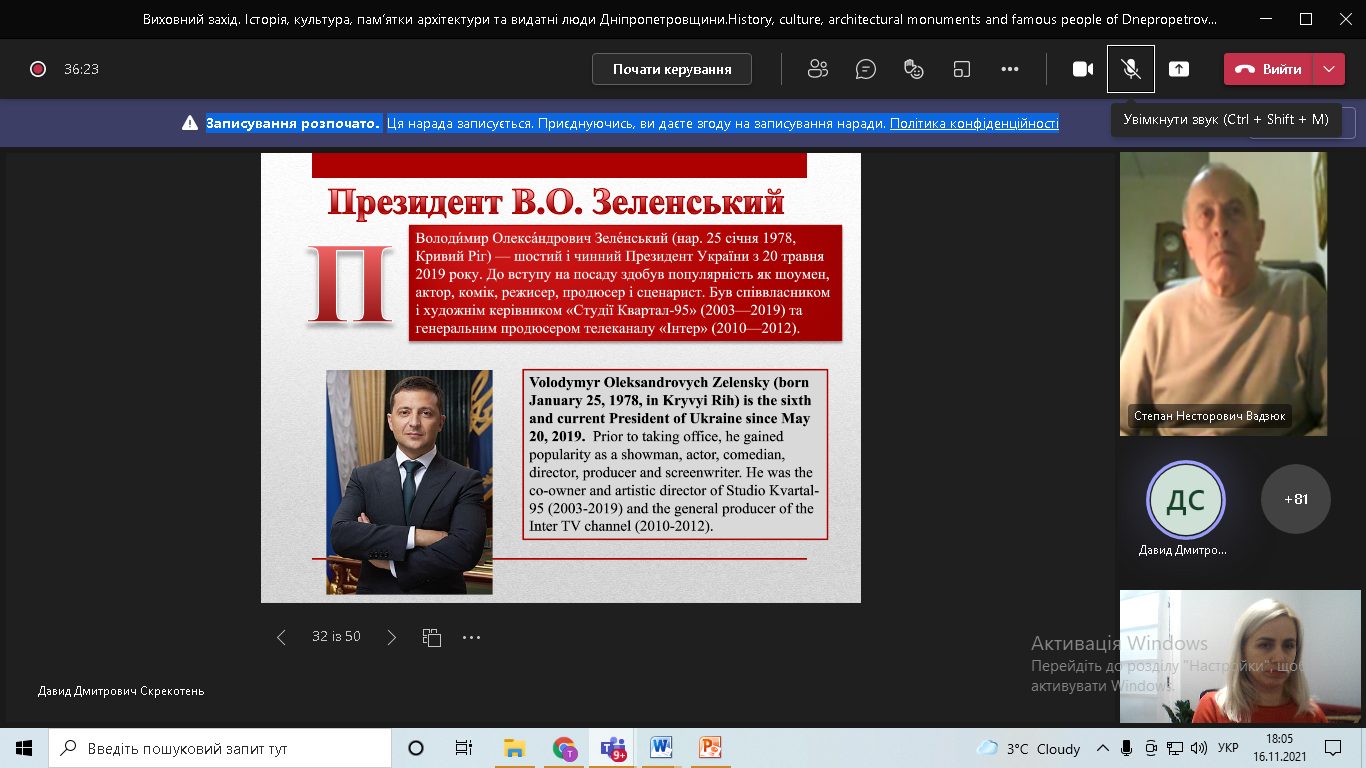
Task: Open the rooms icon in toolbar
Action: pos(962,69)
